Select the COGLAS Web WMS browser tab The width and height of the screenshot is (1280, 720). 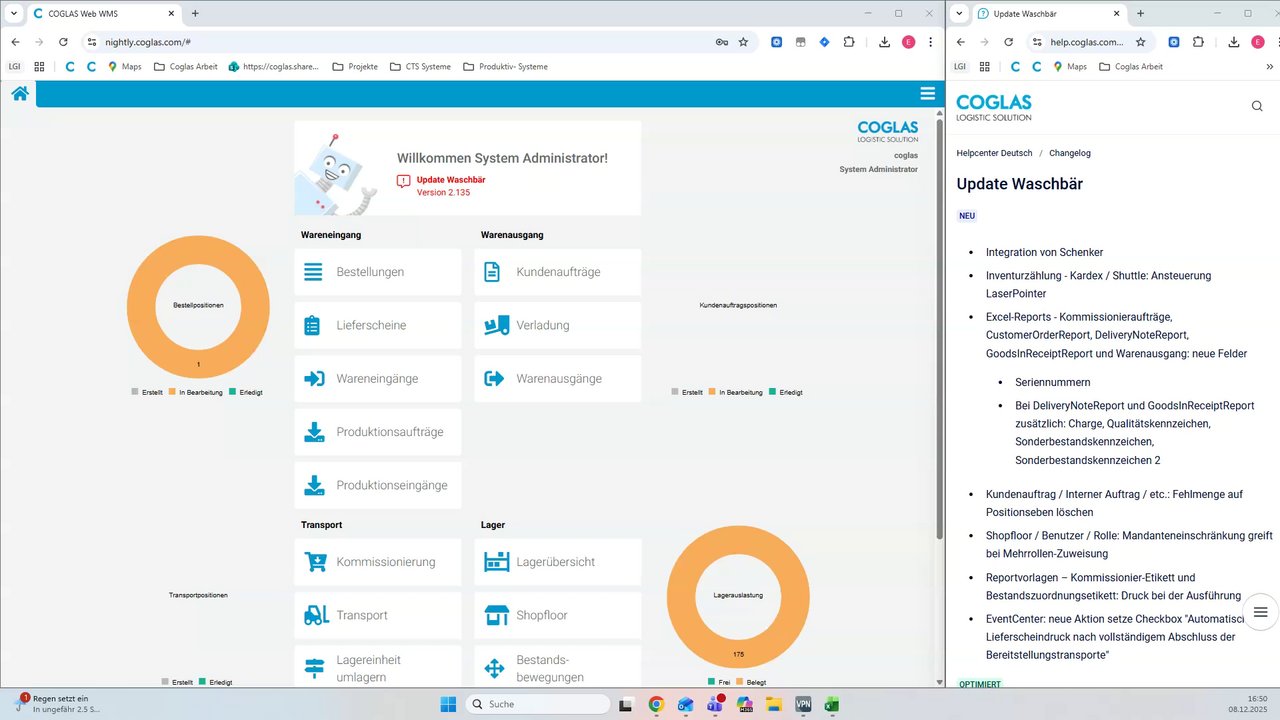click(x=104, y=14)
